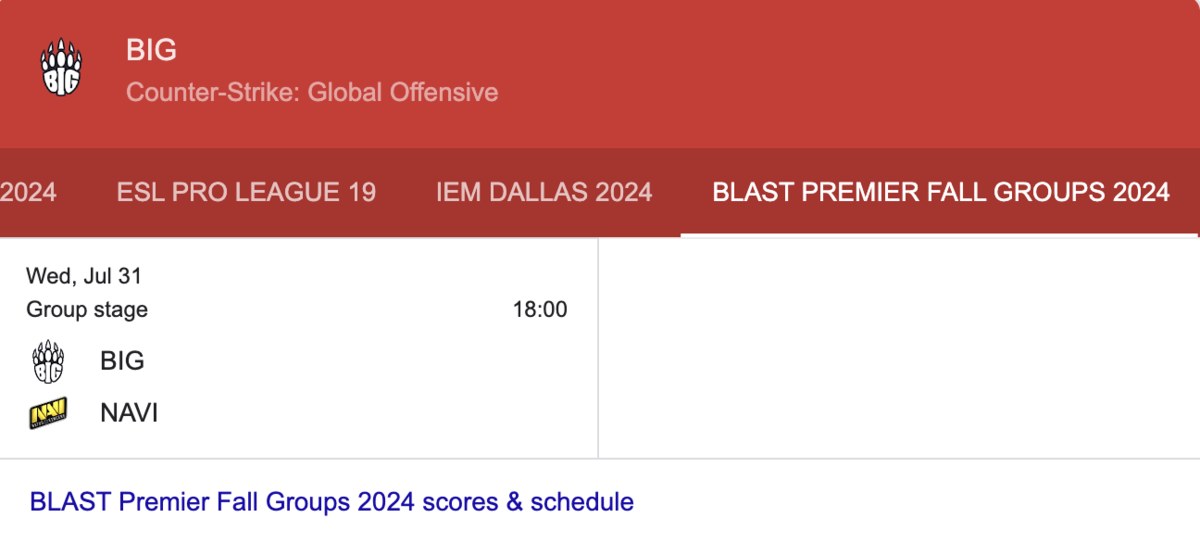Click the yellow NAVI team logo
The image size is (1200, 543).
(48, 413)
